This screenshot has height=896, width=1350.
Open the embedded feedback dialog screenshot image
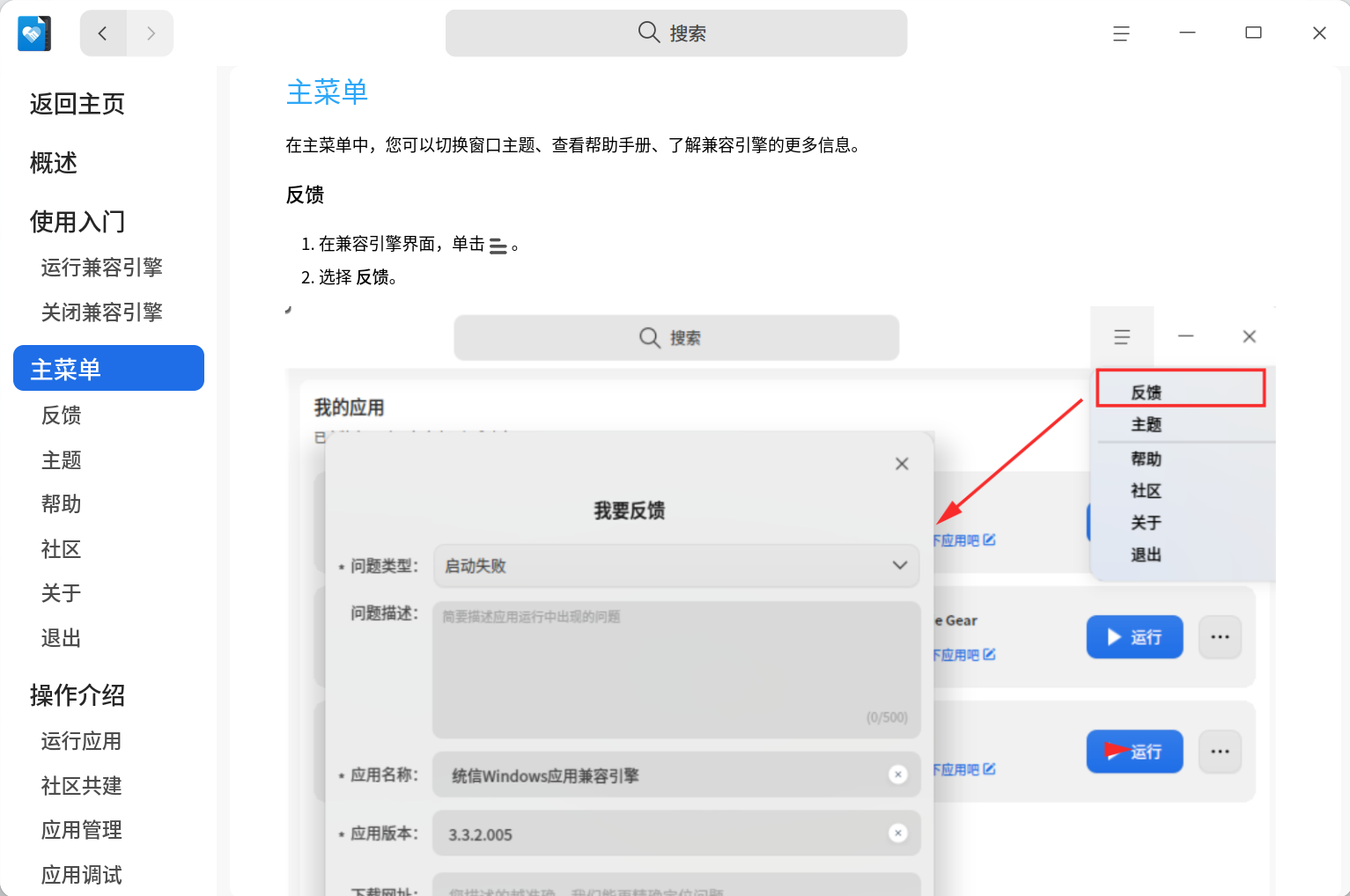click(x=781, y=601)
